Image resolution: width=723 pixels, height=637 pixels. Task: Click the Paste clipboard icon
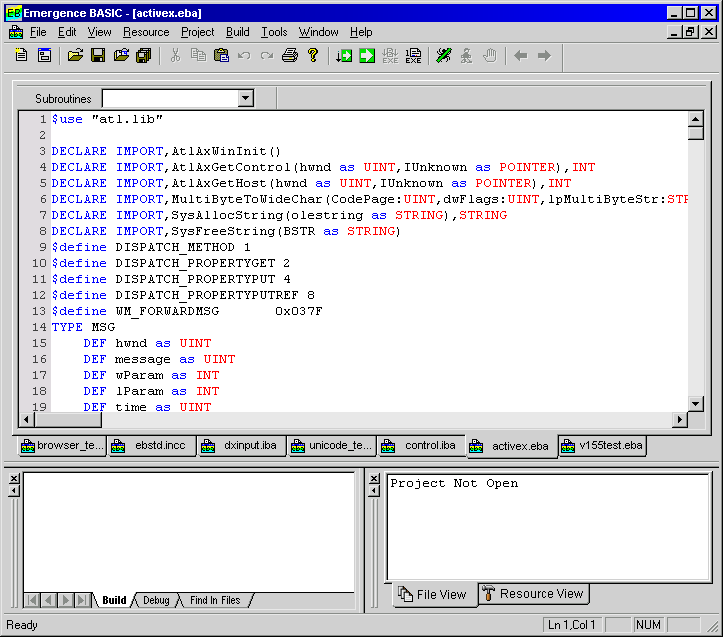click(x=221, y=56)
